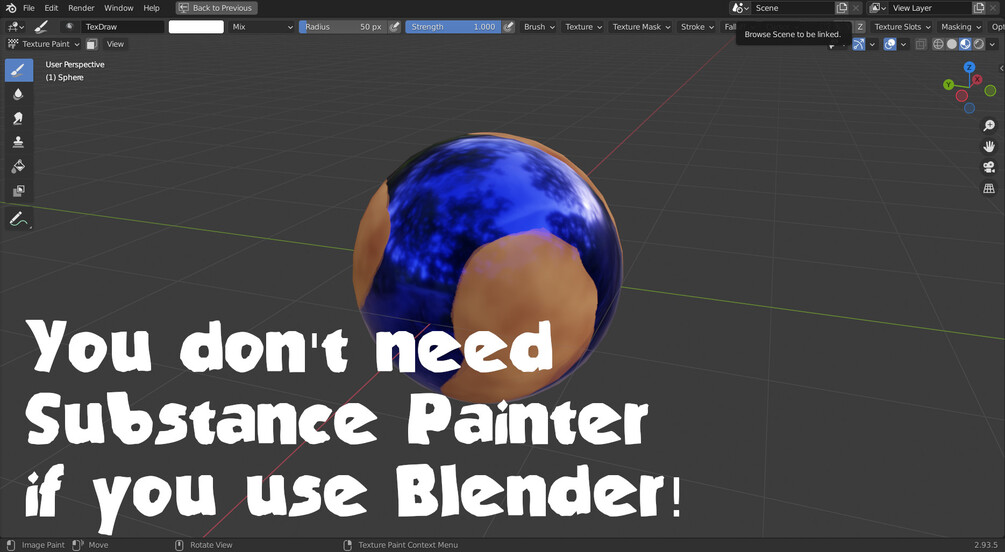Click the Back to Previous button

[217, 8]
